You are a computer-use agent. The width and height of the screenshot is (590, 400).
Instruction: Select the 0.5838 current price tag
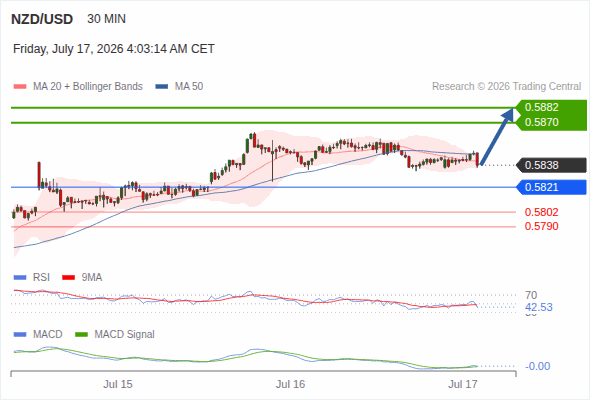pyautogui.click(x=551, y=165)
